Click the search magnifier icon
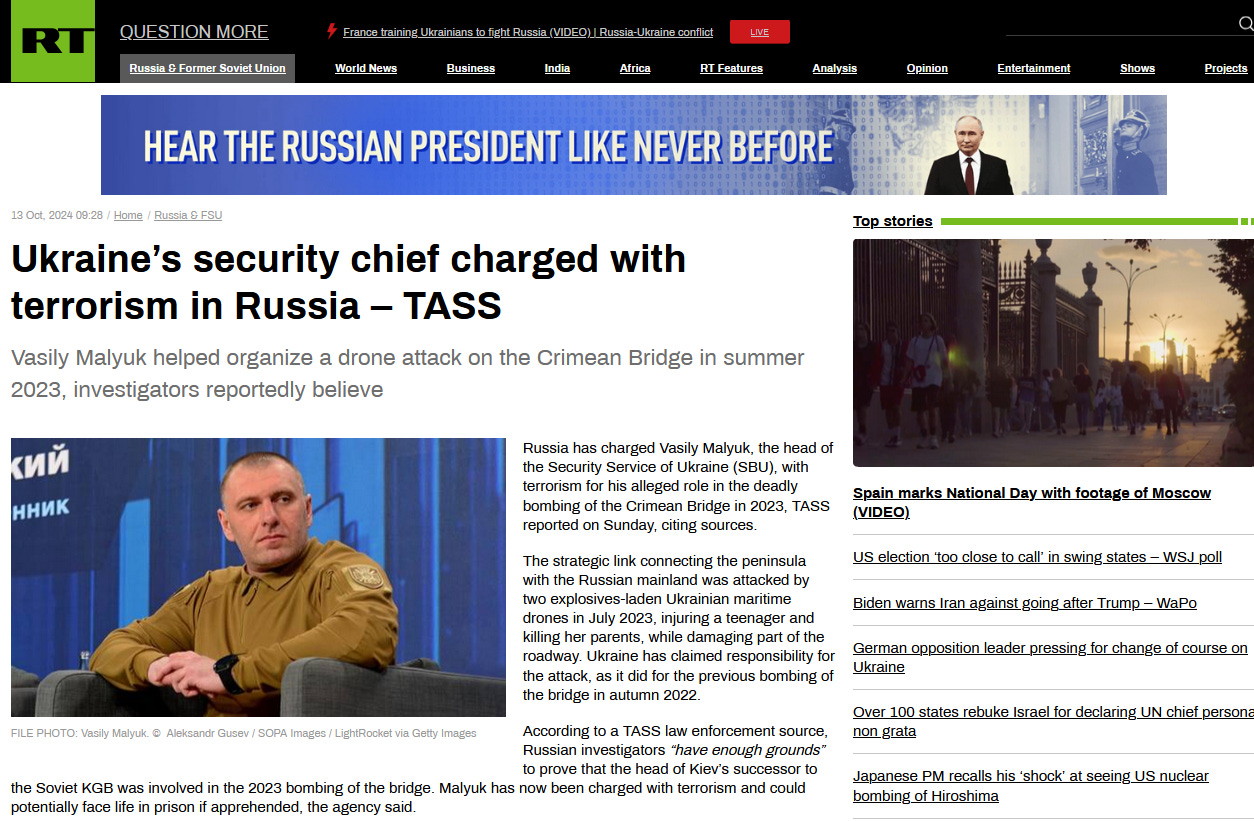 (x=1246, y=23)
